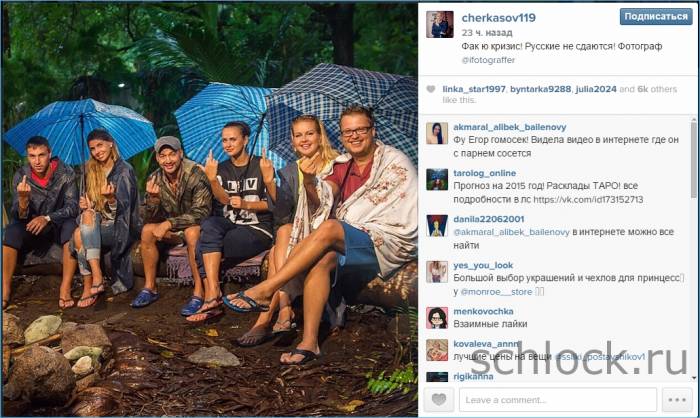This screenshot has height=418, width=700.
Task: Open linka_star1997 liker profile
Action: (x=474, y=89)
